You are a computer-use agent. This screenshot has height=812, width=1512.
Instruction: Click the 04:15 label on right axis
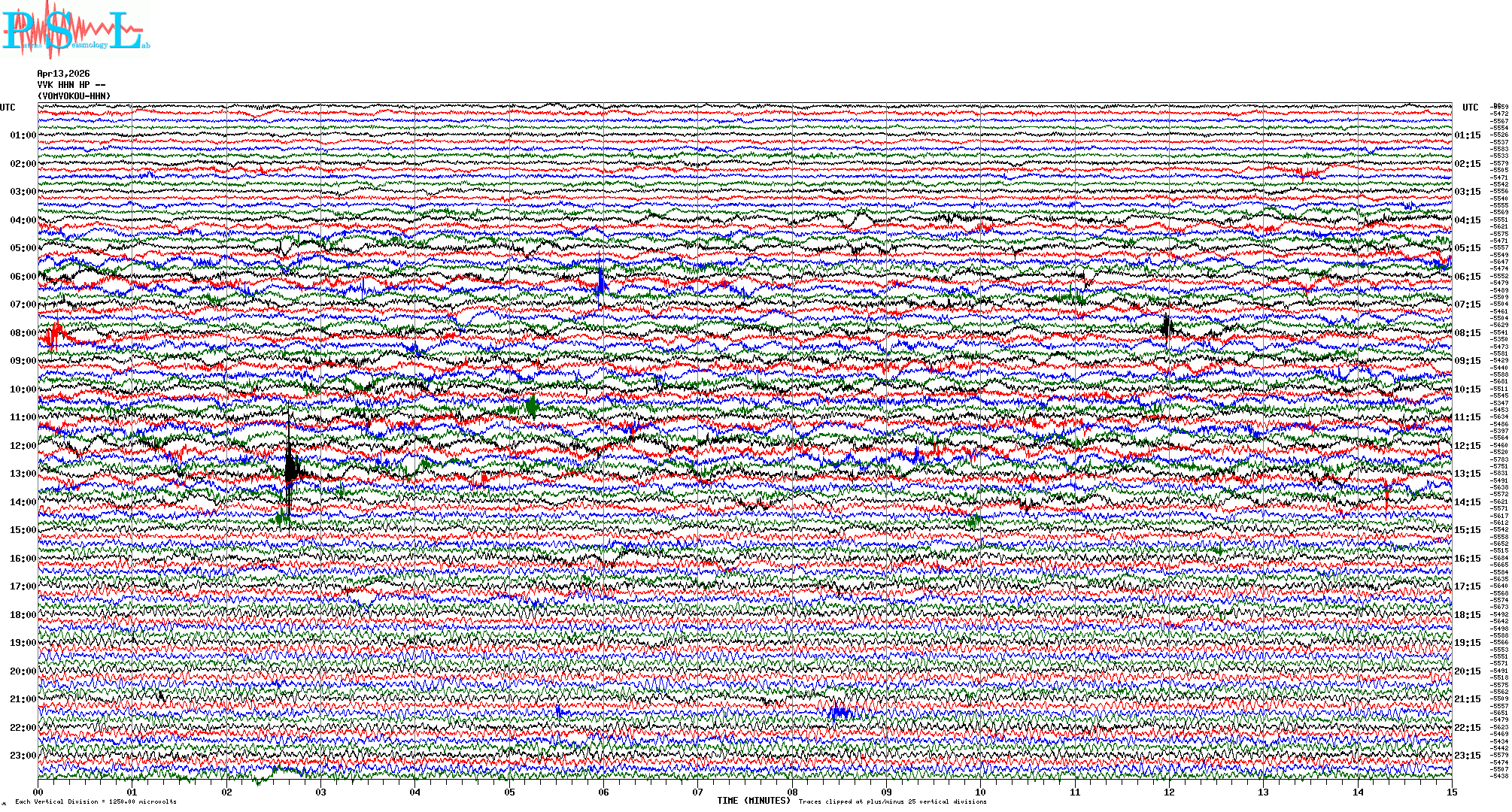[1467, 220]
